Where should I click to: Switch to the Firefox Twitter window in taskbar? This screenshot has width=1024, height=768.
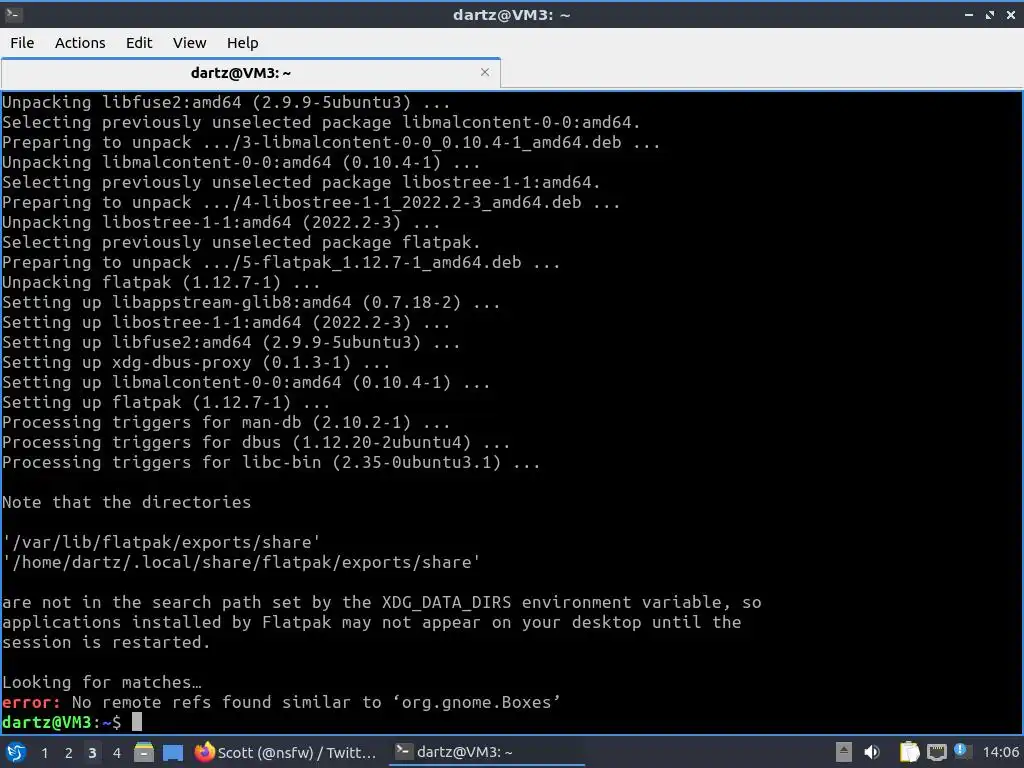click(x=286, y=752)
